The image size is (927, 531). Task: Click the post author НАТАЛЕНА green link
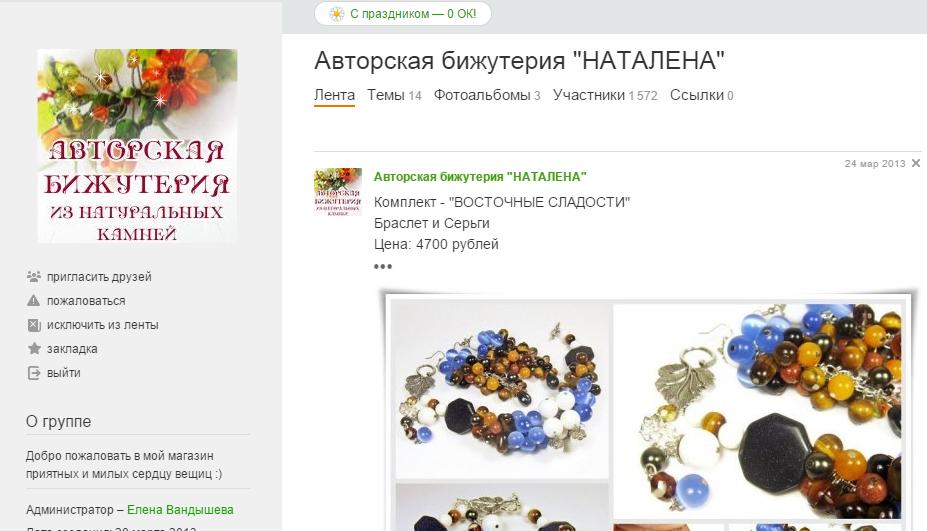(x=480, y=176)
